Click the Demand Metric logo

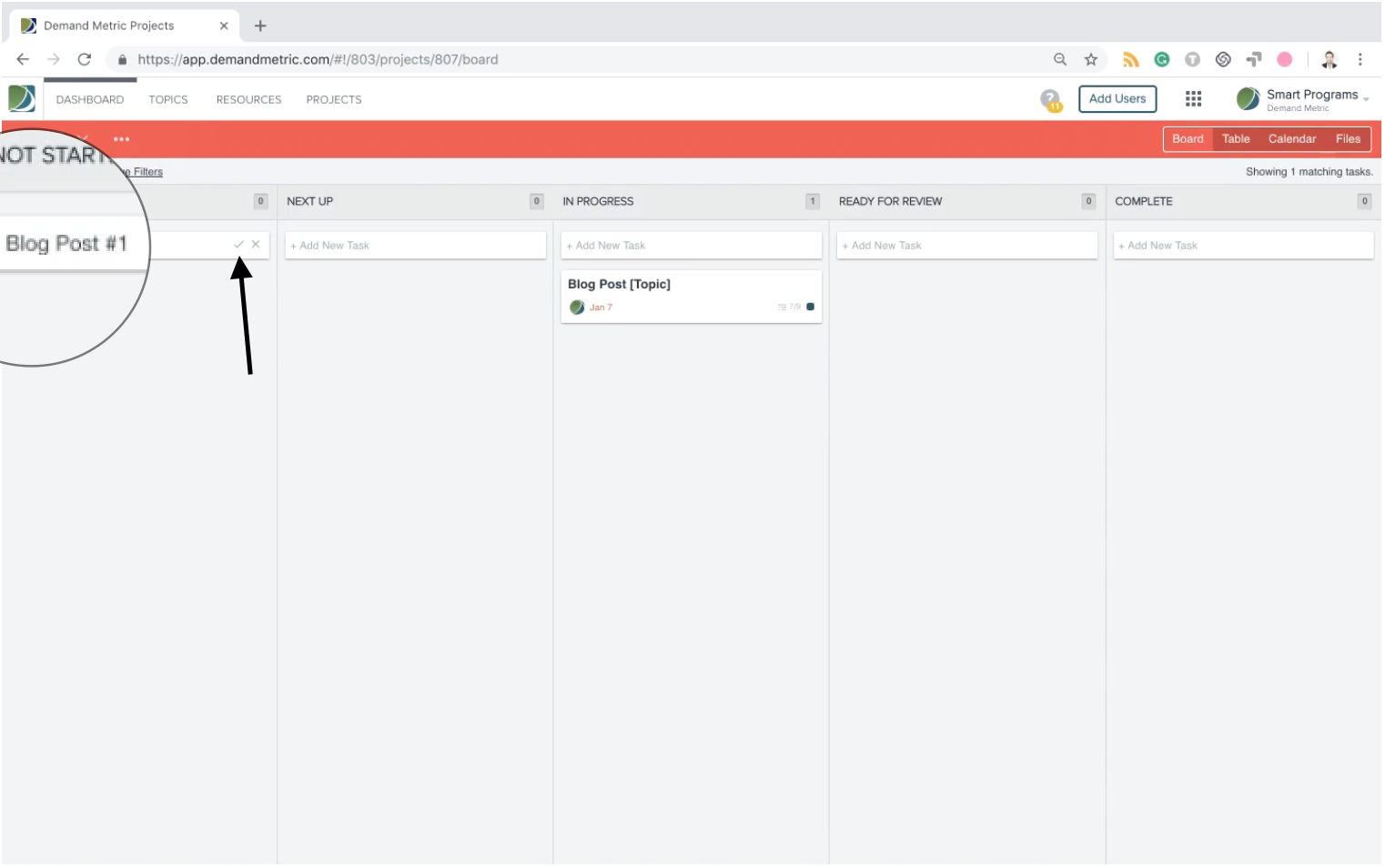pyautogui.click(x=22, y=98)
